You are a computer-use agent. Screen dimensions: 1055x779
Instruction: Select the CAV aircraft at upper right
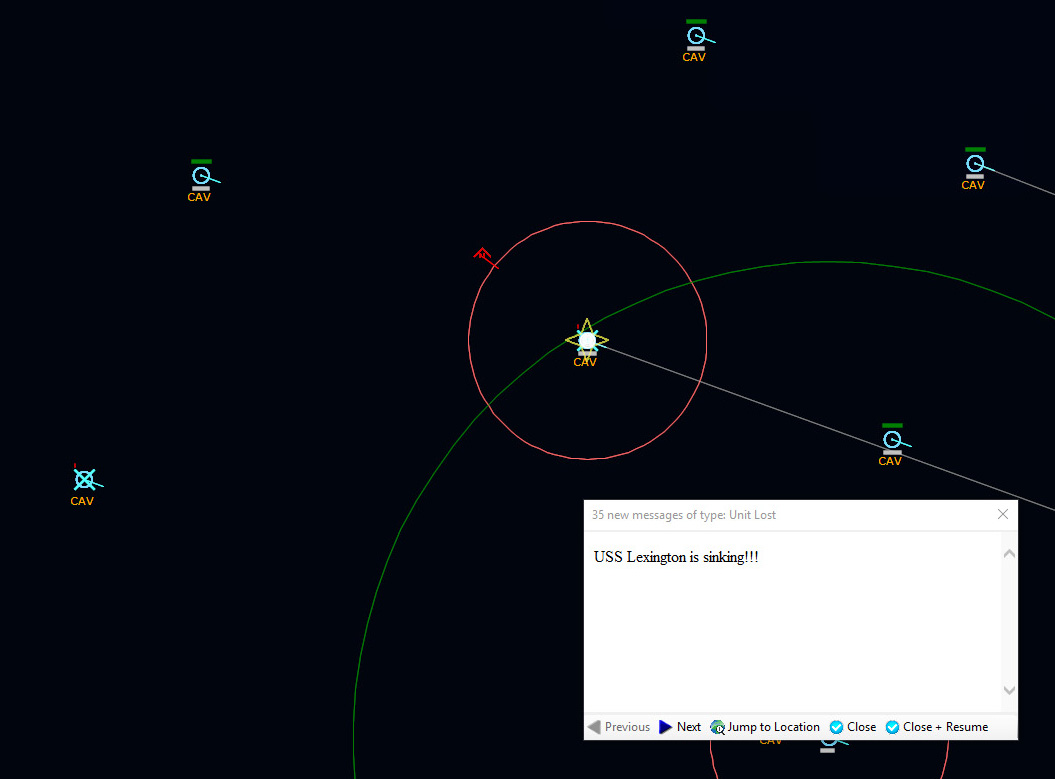[x=976, y=163]
